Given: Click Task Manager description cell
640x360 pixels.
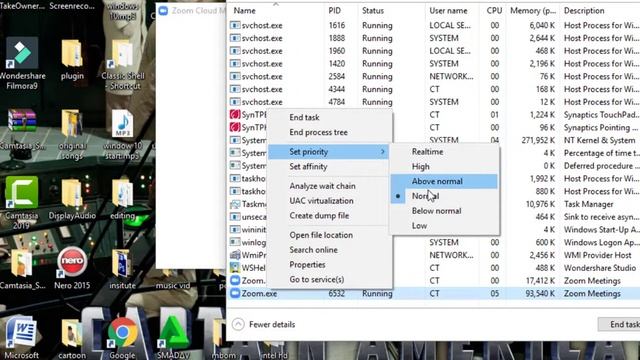Looking at the screenshot, I should point(589,204).
